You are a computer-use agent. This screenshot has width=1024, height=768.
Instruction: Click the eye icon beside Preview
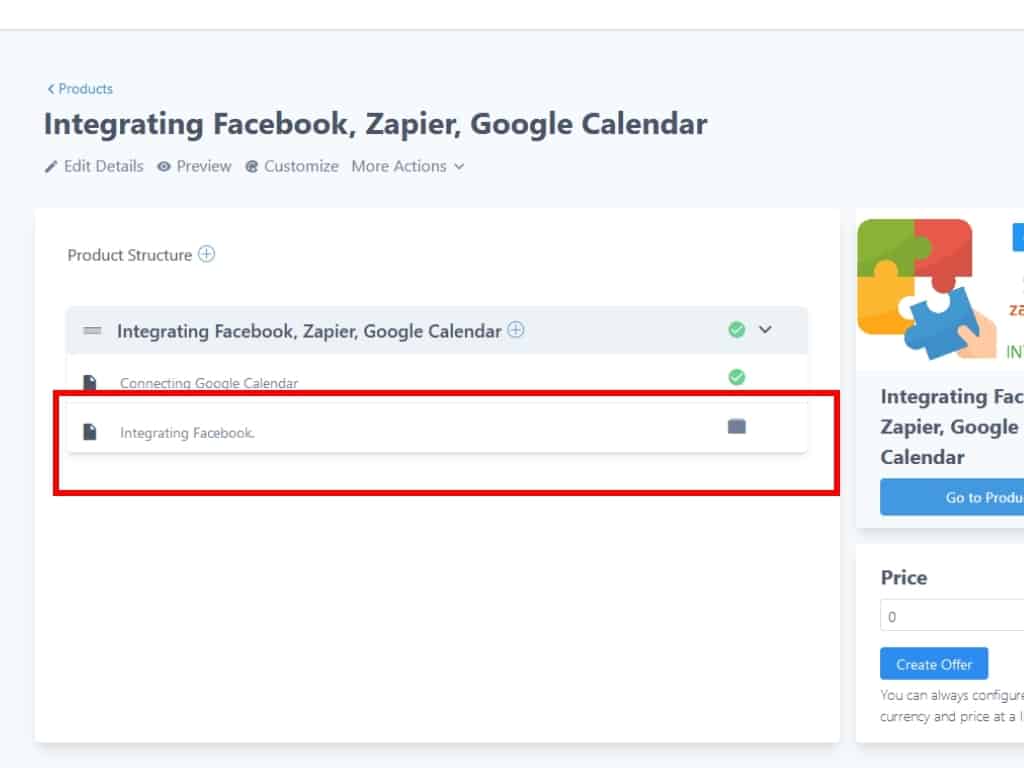click(164, 167)
